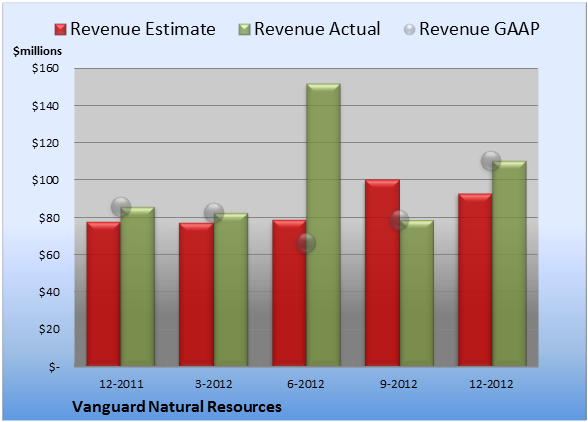Click the "$140" y-axis label
Viewport: 588px width, 422px height.
[45, 106]
